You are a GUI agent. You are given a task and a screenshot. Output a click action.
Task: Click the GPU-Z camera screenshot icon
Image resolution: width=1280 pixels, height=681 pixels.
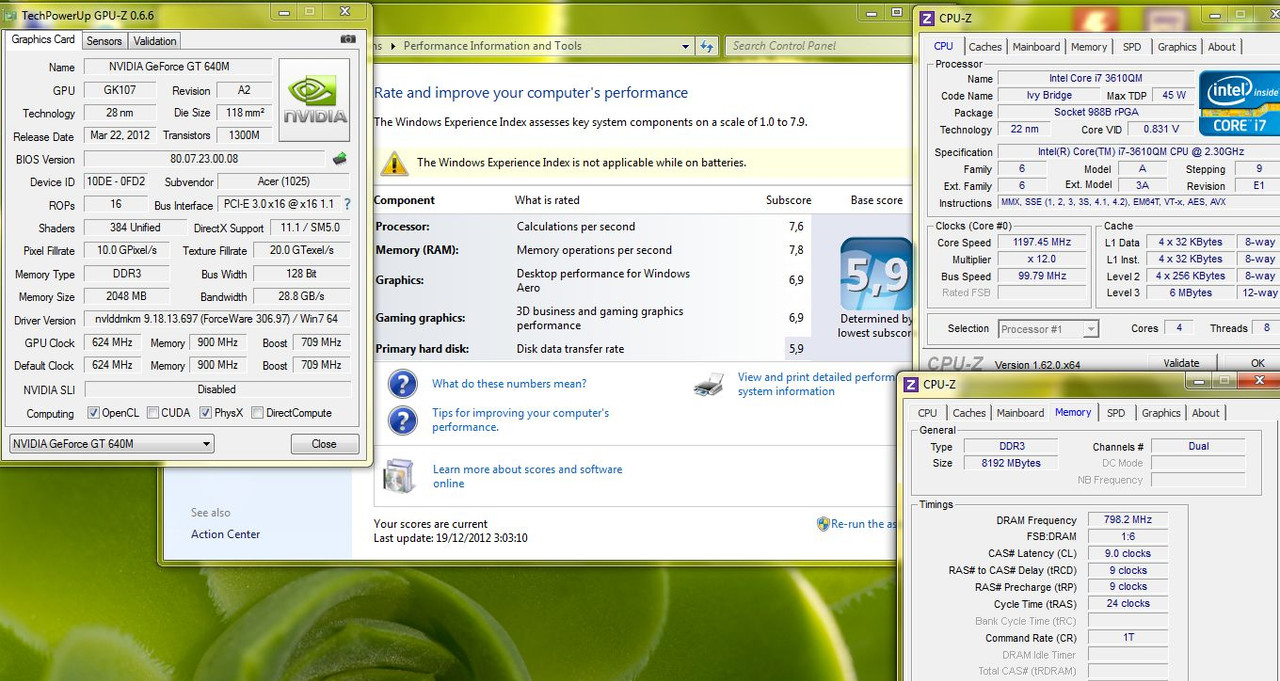348,39
